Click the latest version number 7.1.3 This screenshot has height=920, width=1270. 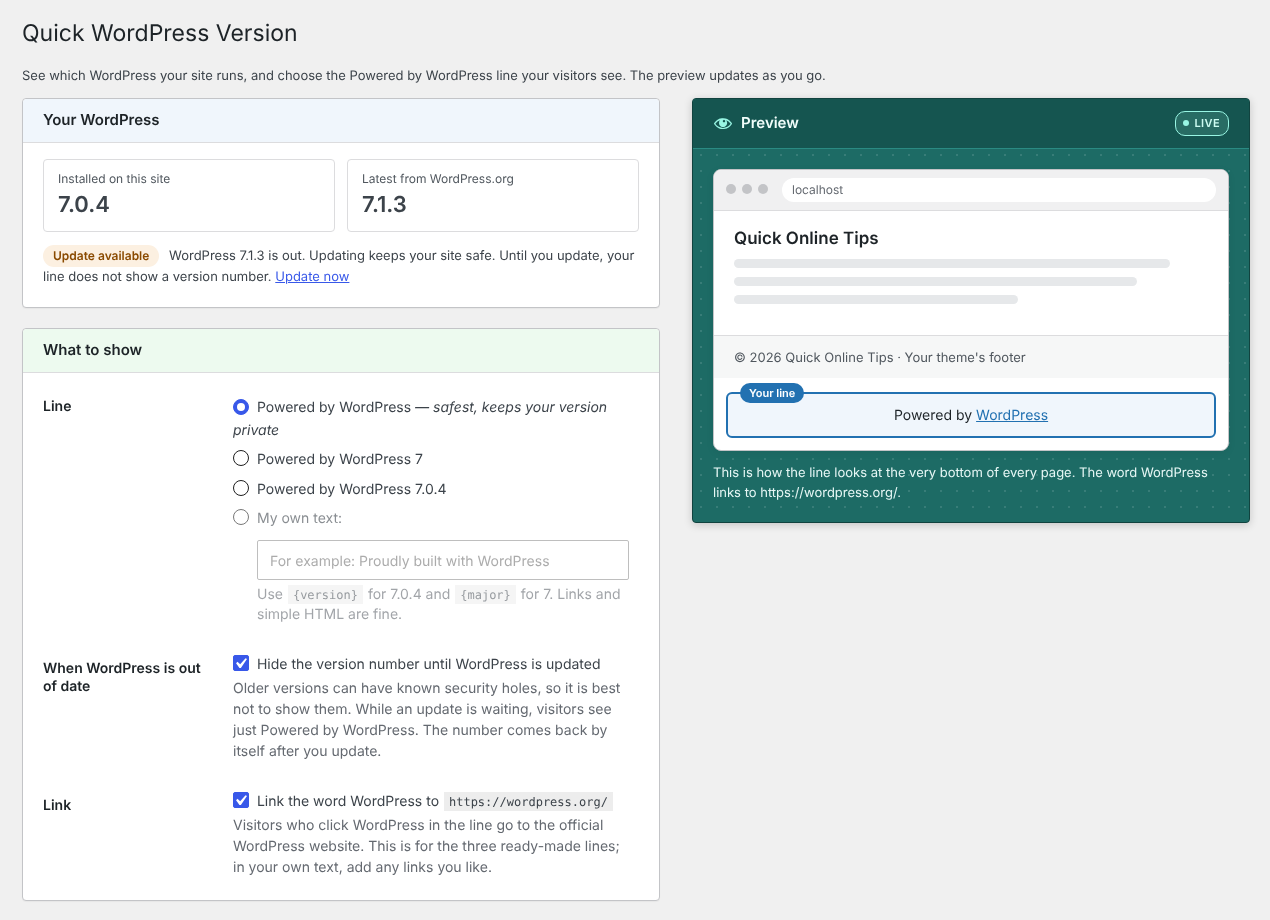click(x=384, y=205)
